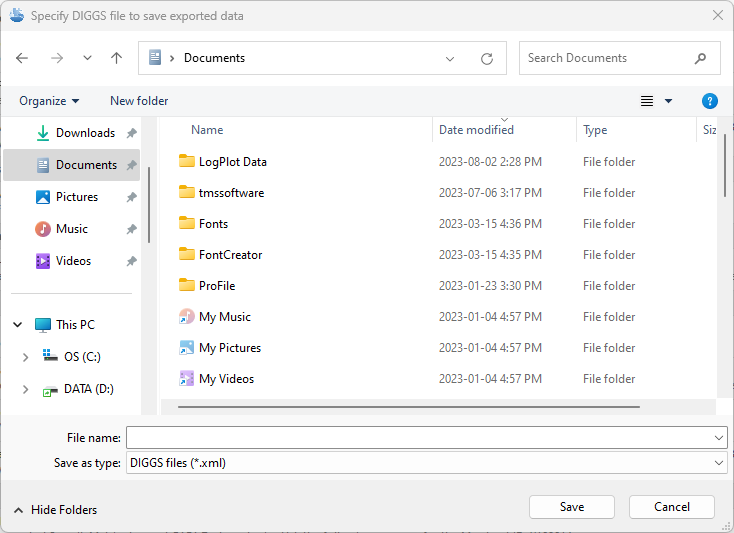Click the Cancel button

click(x=671, y=507)
